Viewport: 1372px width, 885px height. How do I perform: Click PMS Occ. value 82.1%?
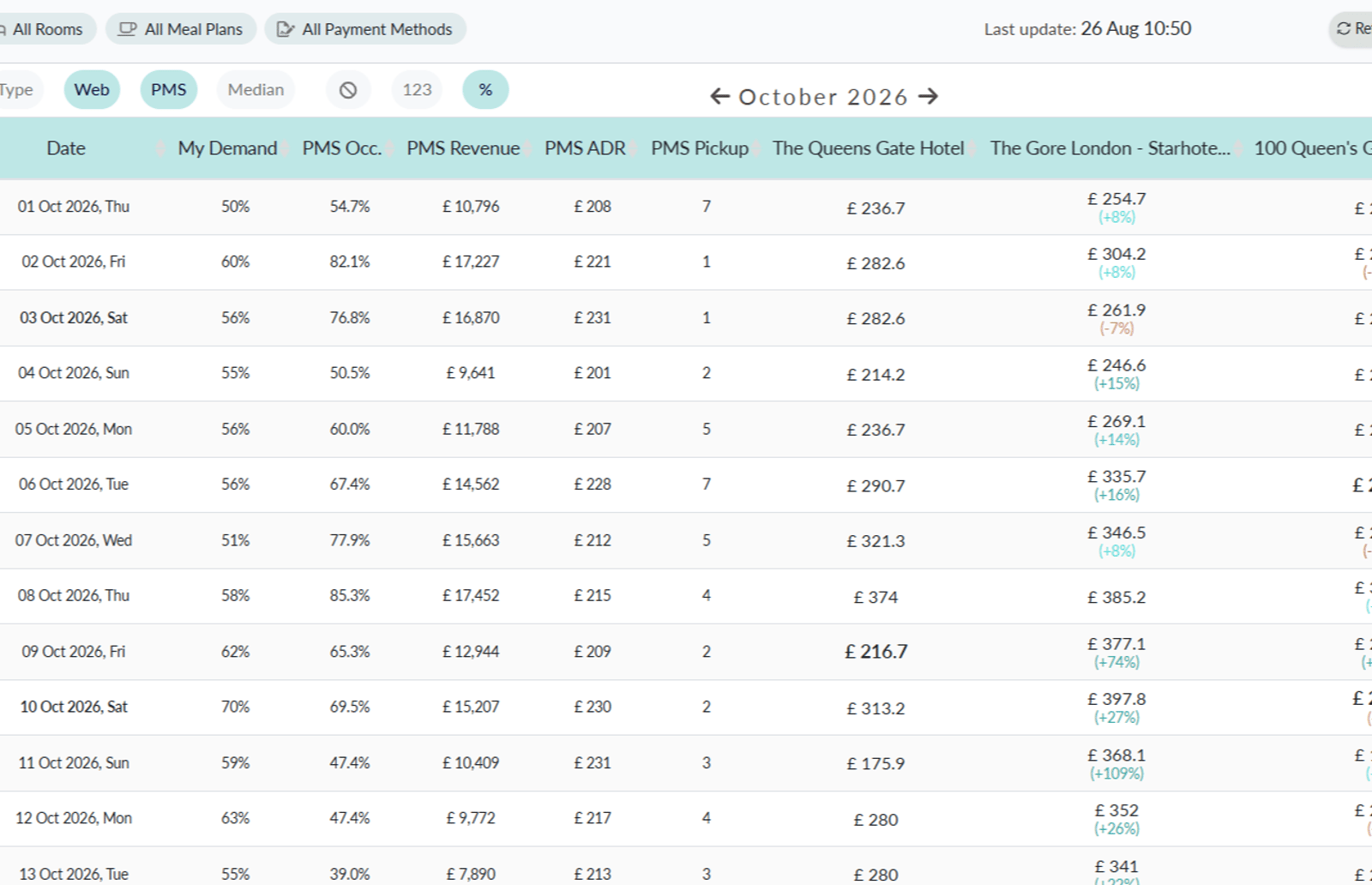click(350, 262)
